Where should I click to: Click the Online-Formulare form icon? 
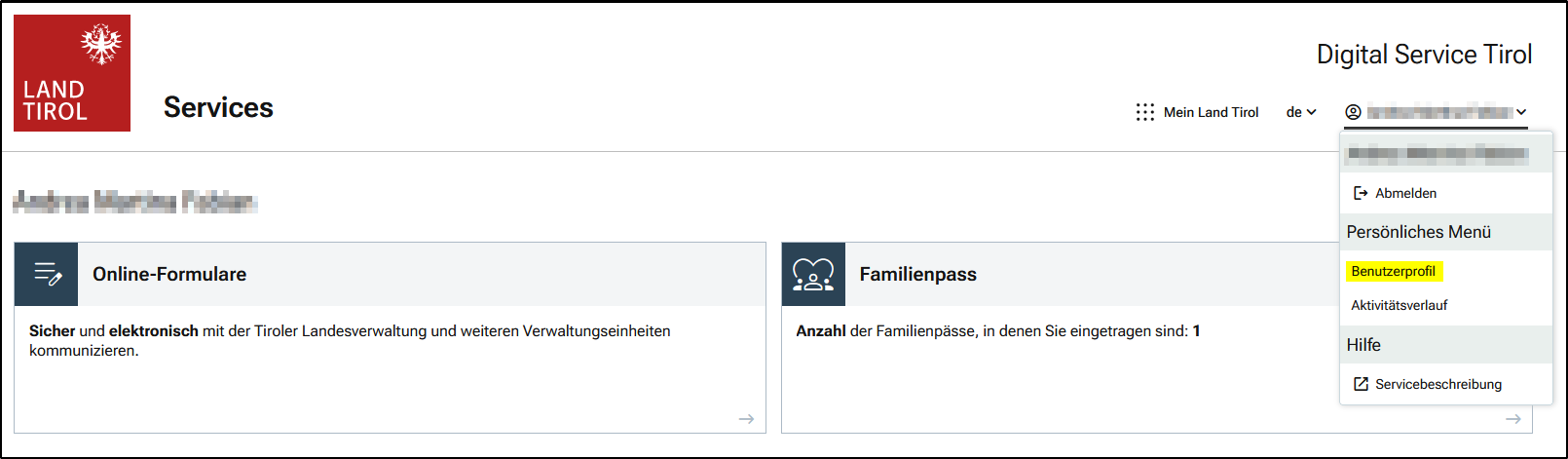[x=47, y=274]
